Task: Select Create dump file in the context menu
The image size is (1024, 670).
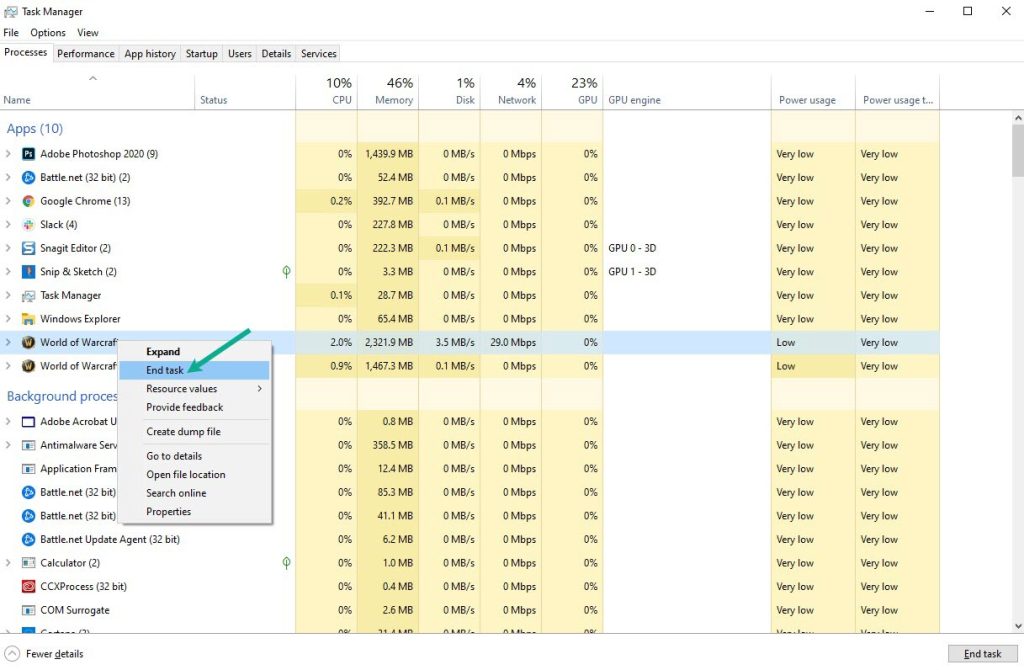Action: (x=194, y=432)
